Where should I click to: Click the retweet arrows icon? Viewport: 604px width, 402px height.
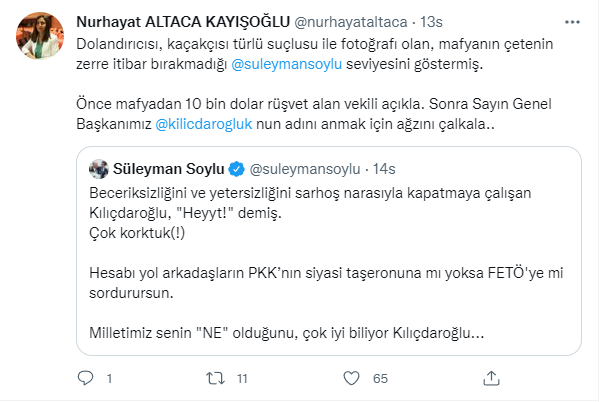(x=212, y=379)
